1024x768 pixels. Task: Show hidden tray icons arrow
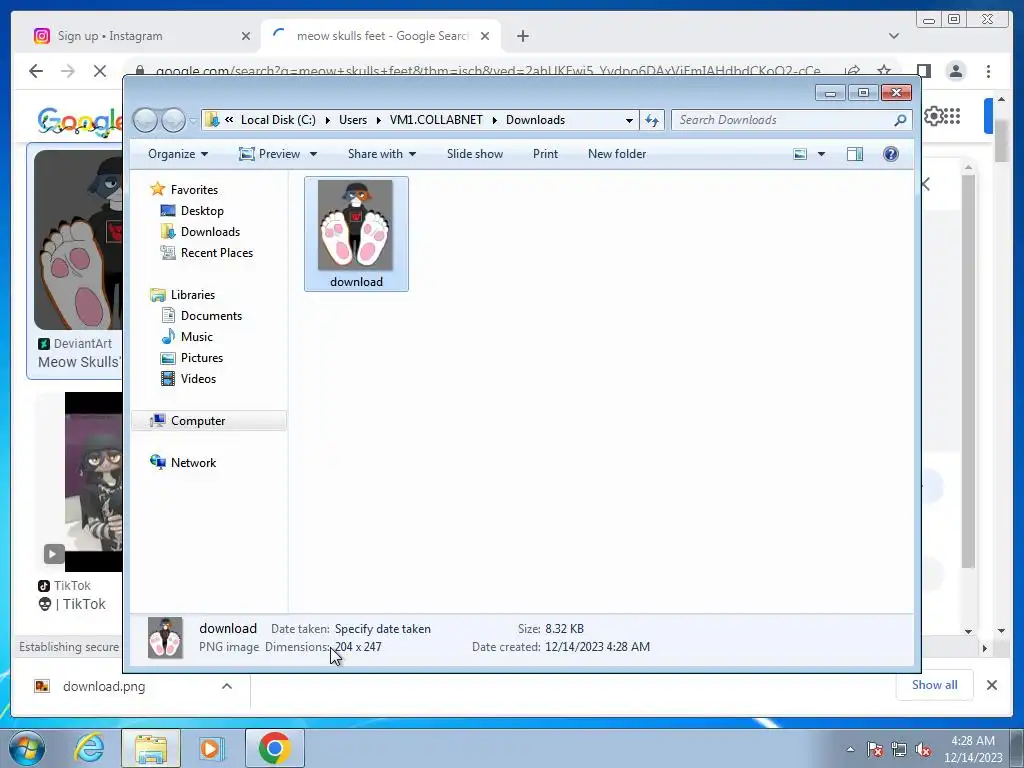click(x=850, y=749)
